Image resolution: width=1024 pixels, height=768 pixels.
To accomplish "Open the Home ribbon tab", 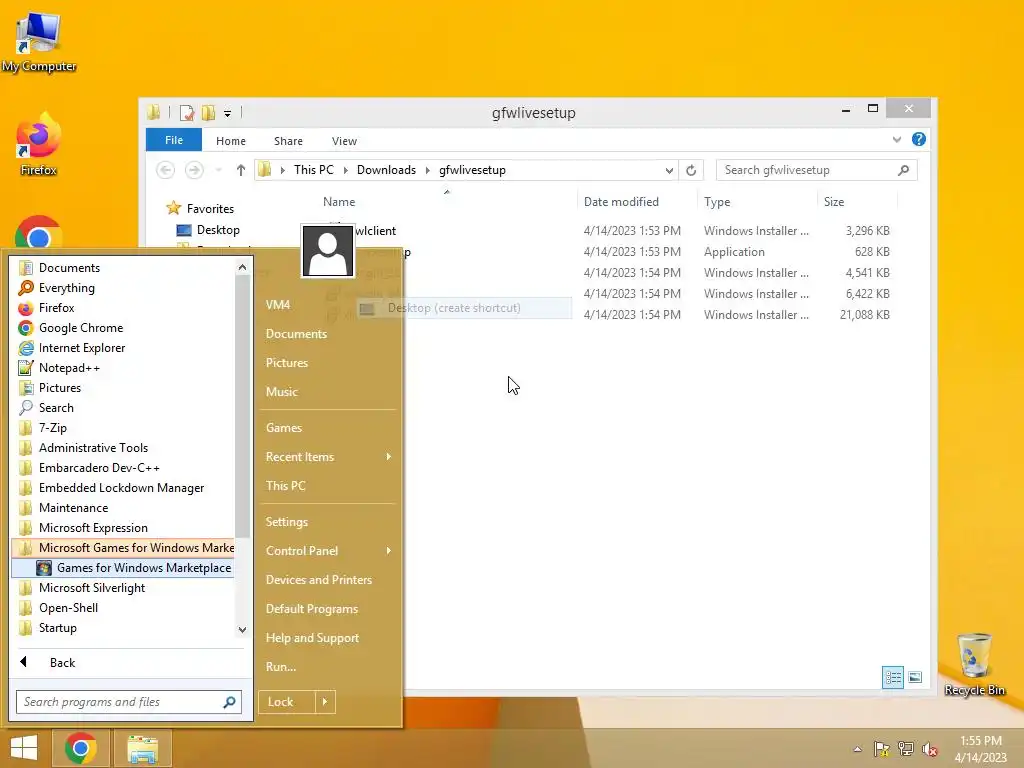I will point(231,141).
